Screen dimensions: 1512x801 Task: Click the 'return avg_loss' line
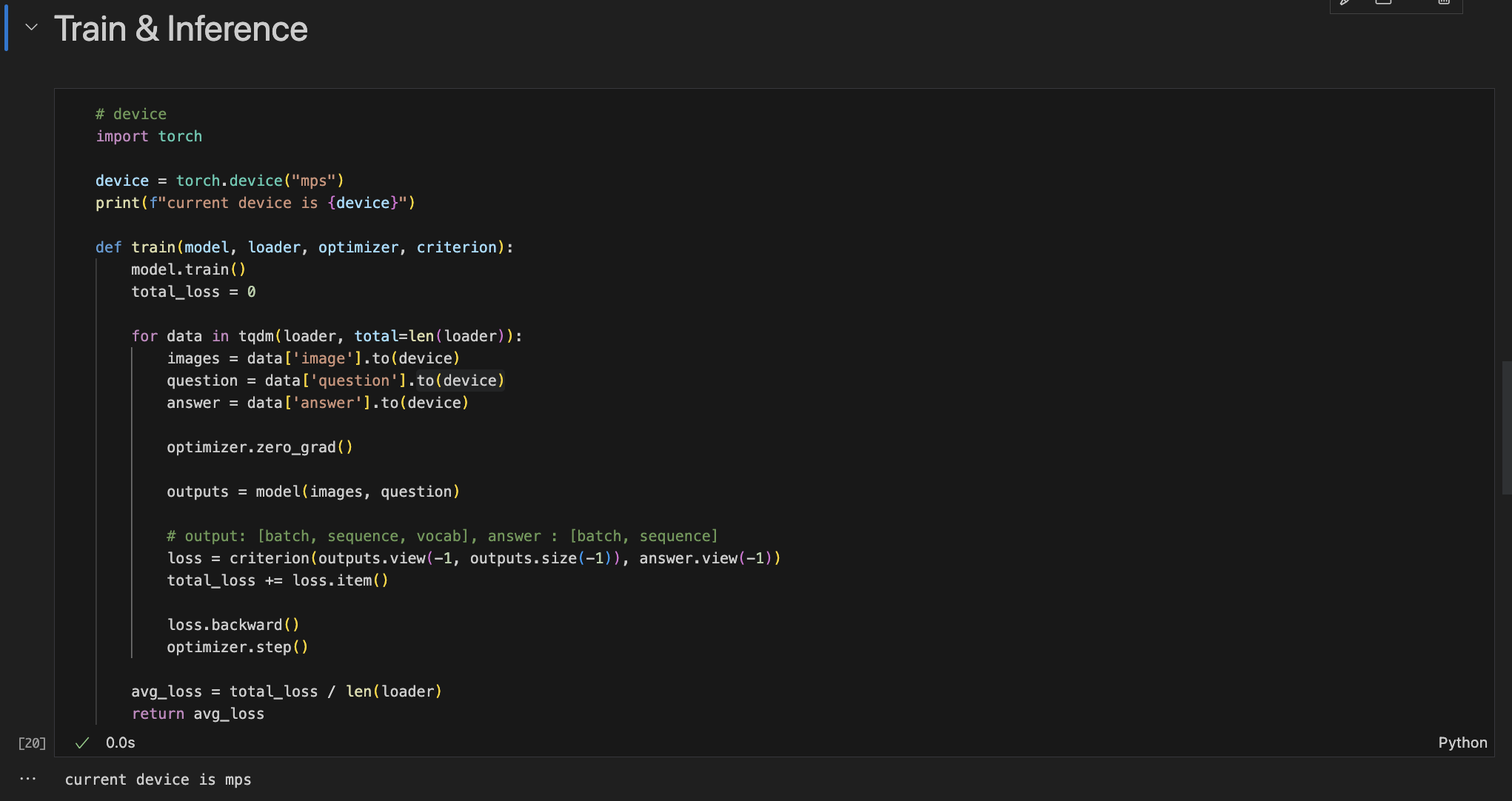point(198,714)
